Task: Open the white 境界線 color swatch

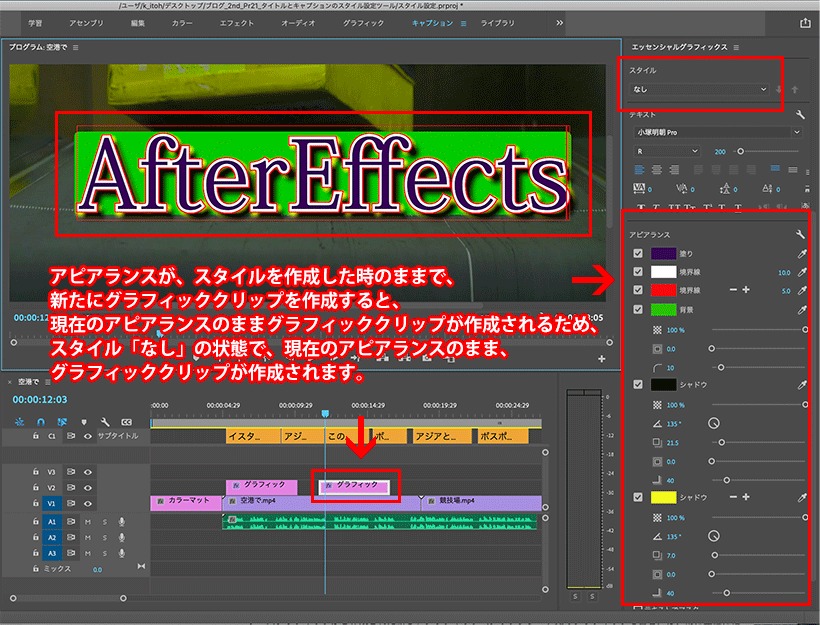Action: point(663,272)
